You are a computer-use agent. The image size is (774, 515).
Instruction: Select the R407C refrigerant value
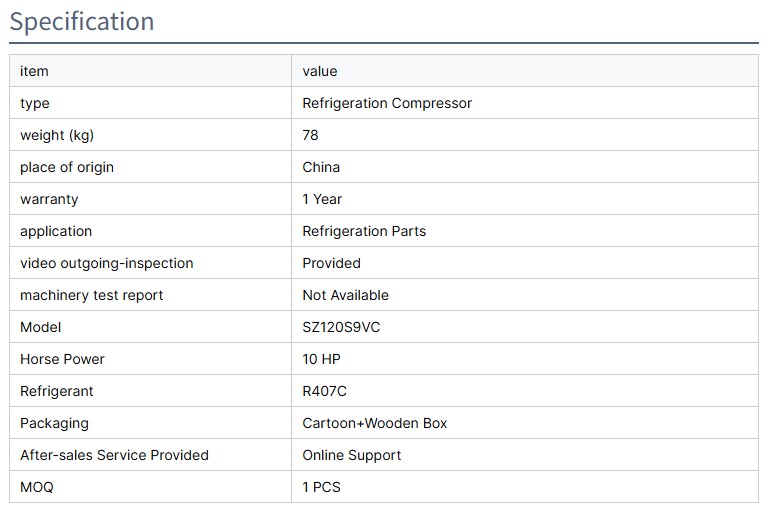(325, 391)
